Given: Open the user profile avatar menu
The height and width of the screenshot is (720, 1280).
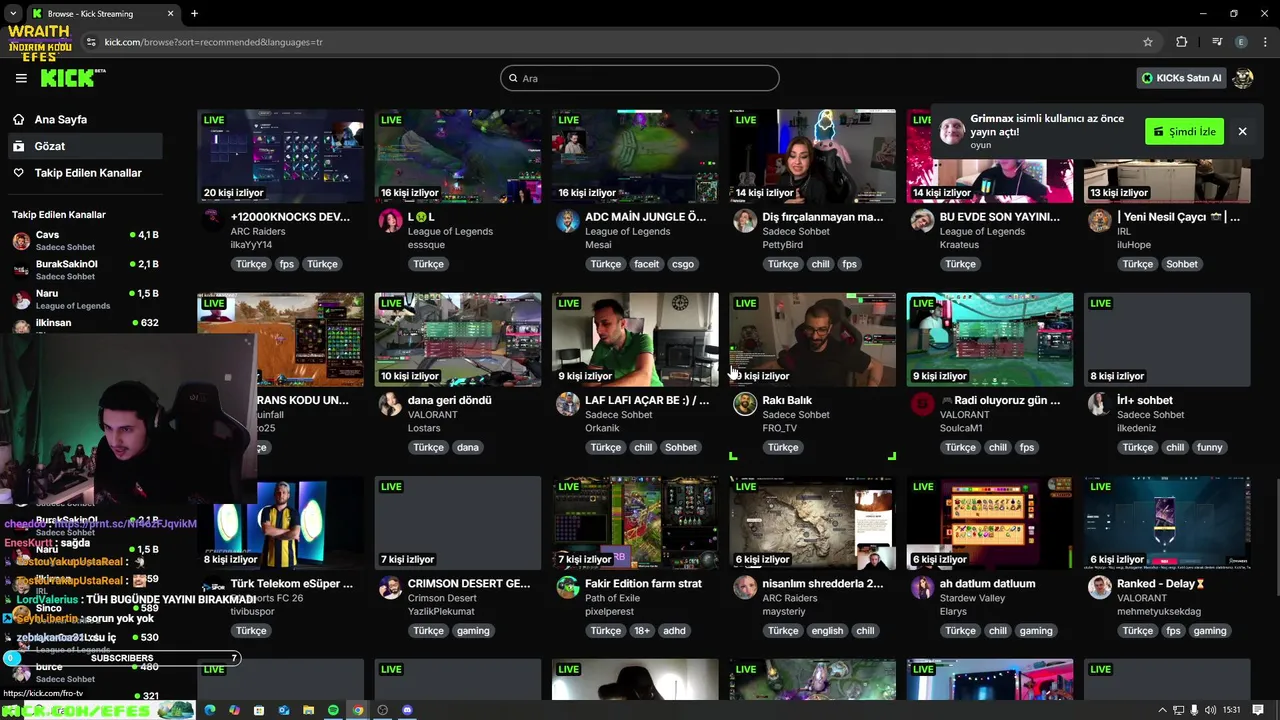Looking at the screenshot, I should (x=1243, y=78).
